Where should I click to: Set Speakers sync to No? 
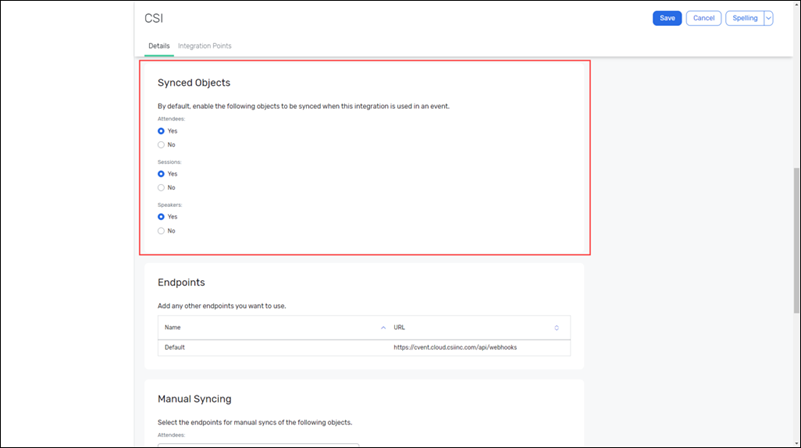tap(161, 231)
